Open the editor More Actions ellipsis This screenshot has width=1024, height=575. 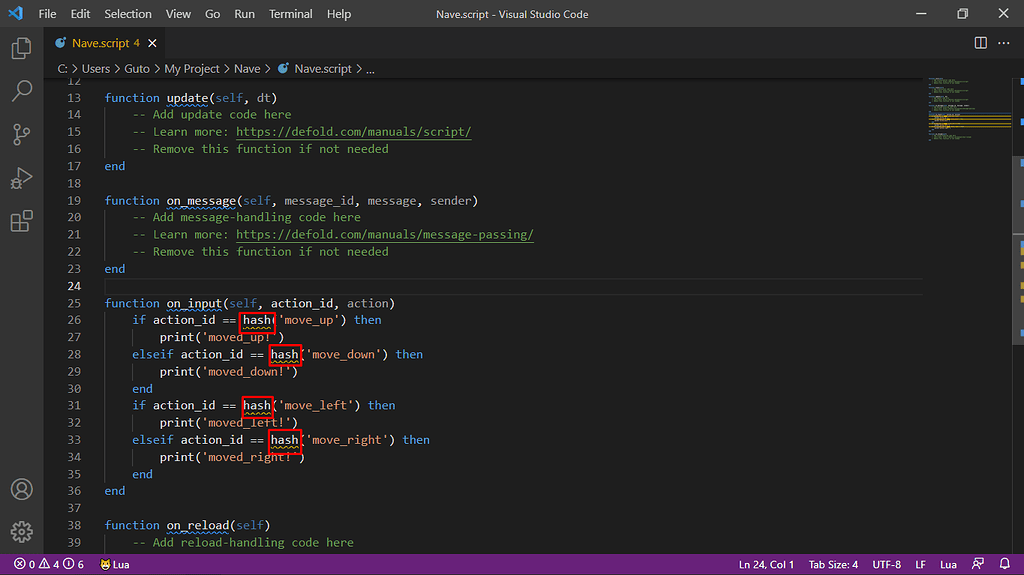[1004, 43]
